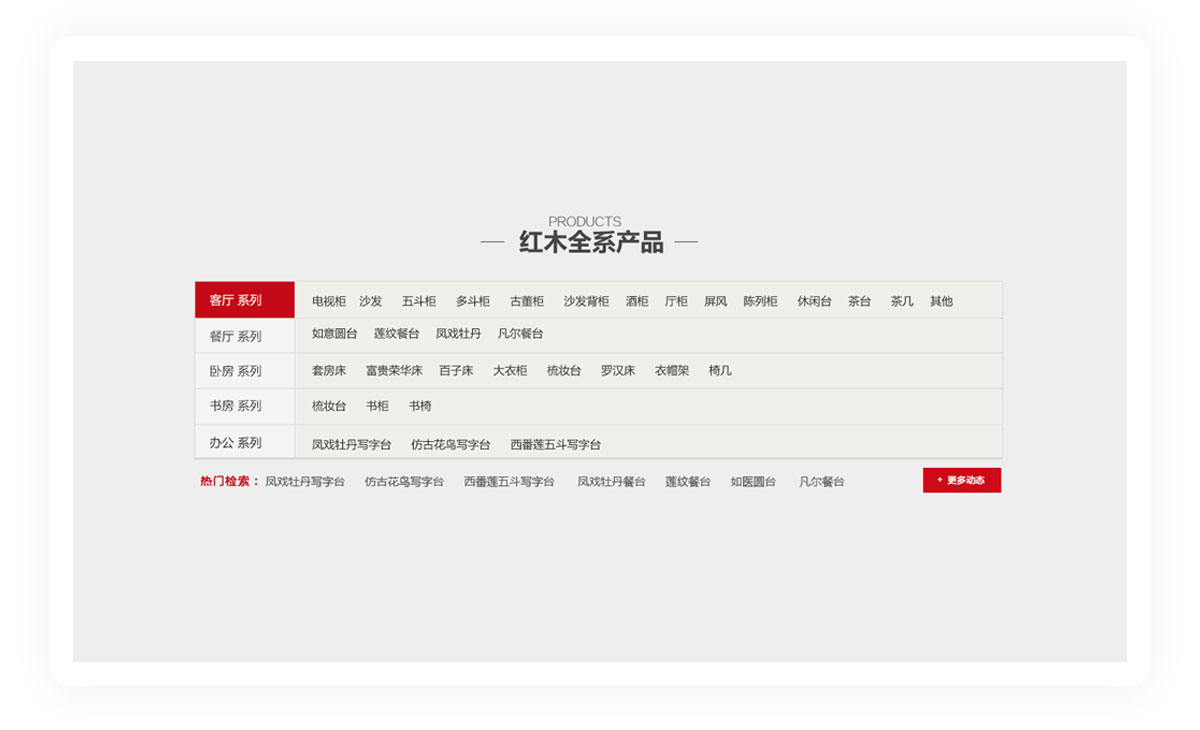Select the 客厅 系列 category tab
The height and width of the screenshot is (730, 1200).
(x=245, y=300)
